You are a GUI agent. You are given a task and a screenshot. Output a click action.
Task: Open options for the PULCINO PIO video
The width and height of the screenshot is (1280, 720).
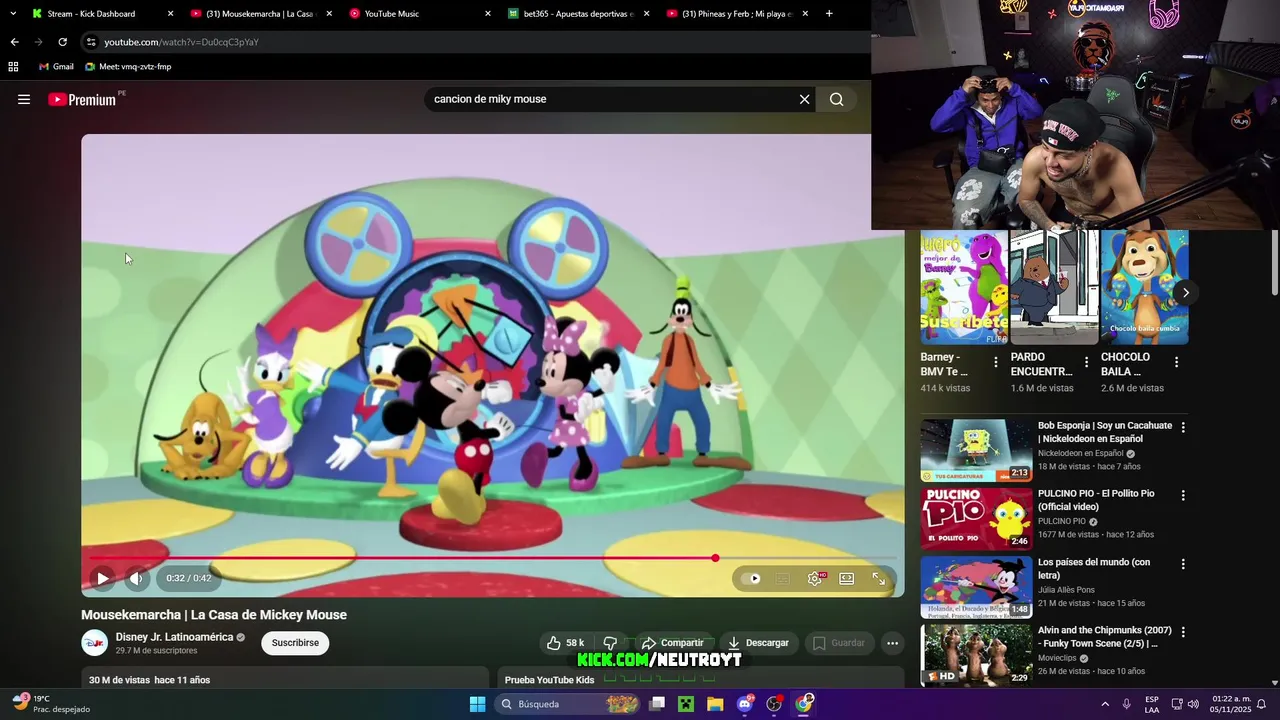[1183, 495]
